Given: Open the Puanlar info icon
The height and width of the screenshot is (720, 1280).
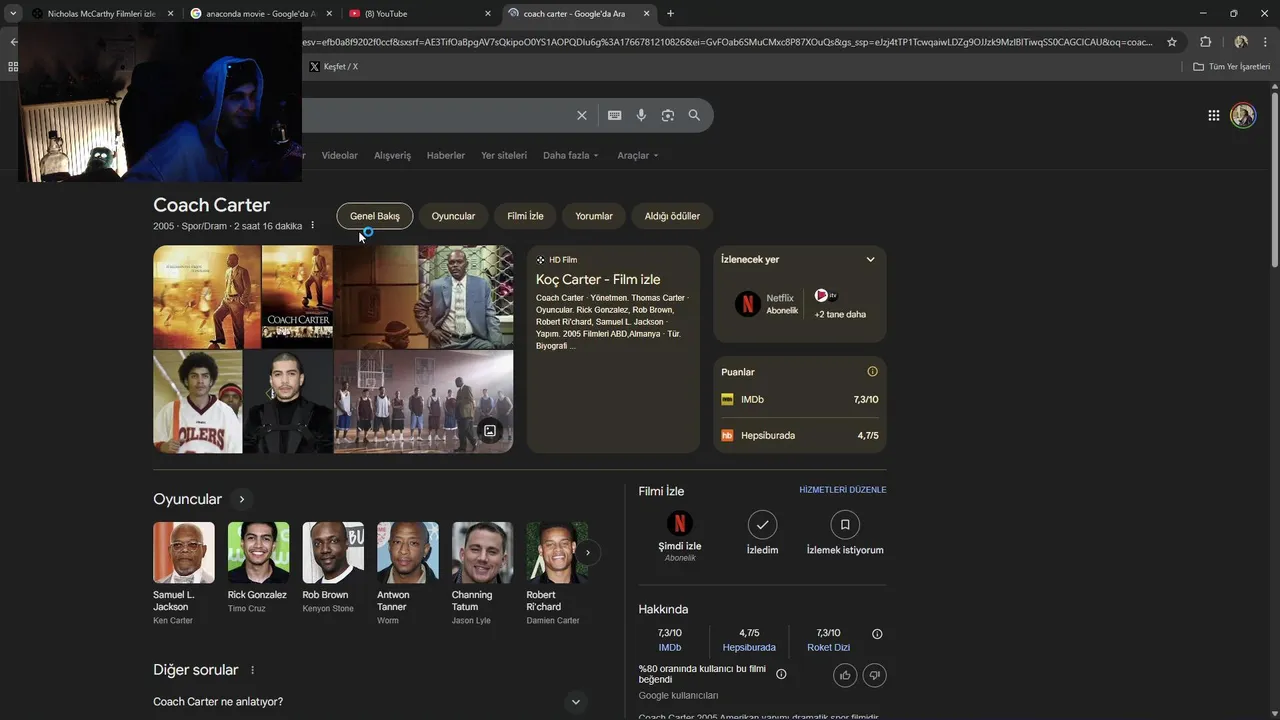Looking at the screenshot, I should [872, 372].
